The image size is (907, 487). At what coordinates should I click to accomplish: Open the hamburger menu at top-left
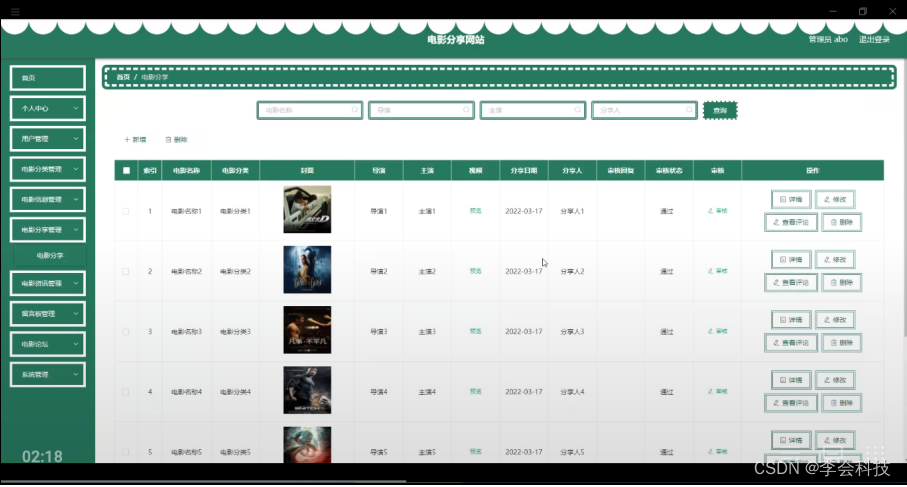tap(15, 12)
